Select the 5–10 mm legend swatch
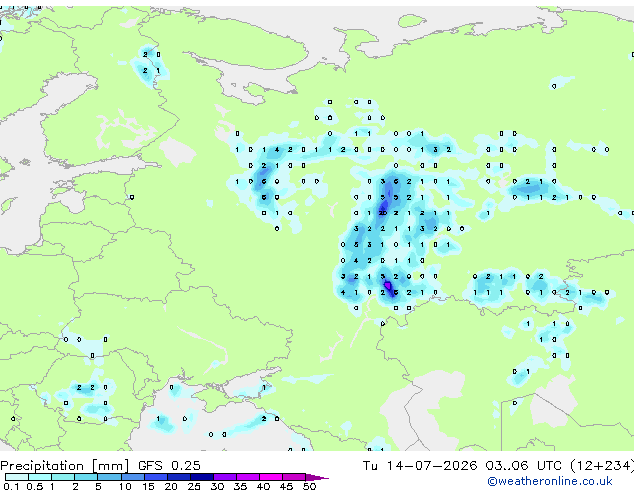 click(x=110, y=477)
